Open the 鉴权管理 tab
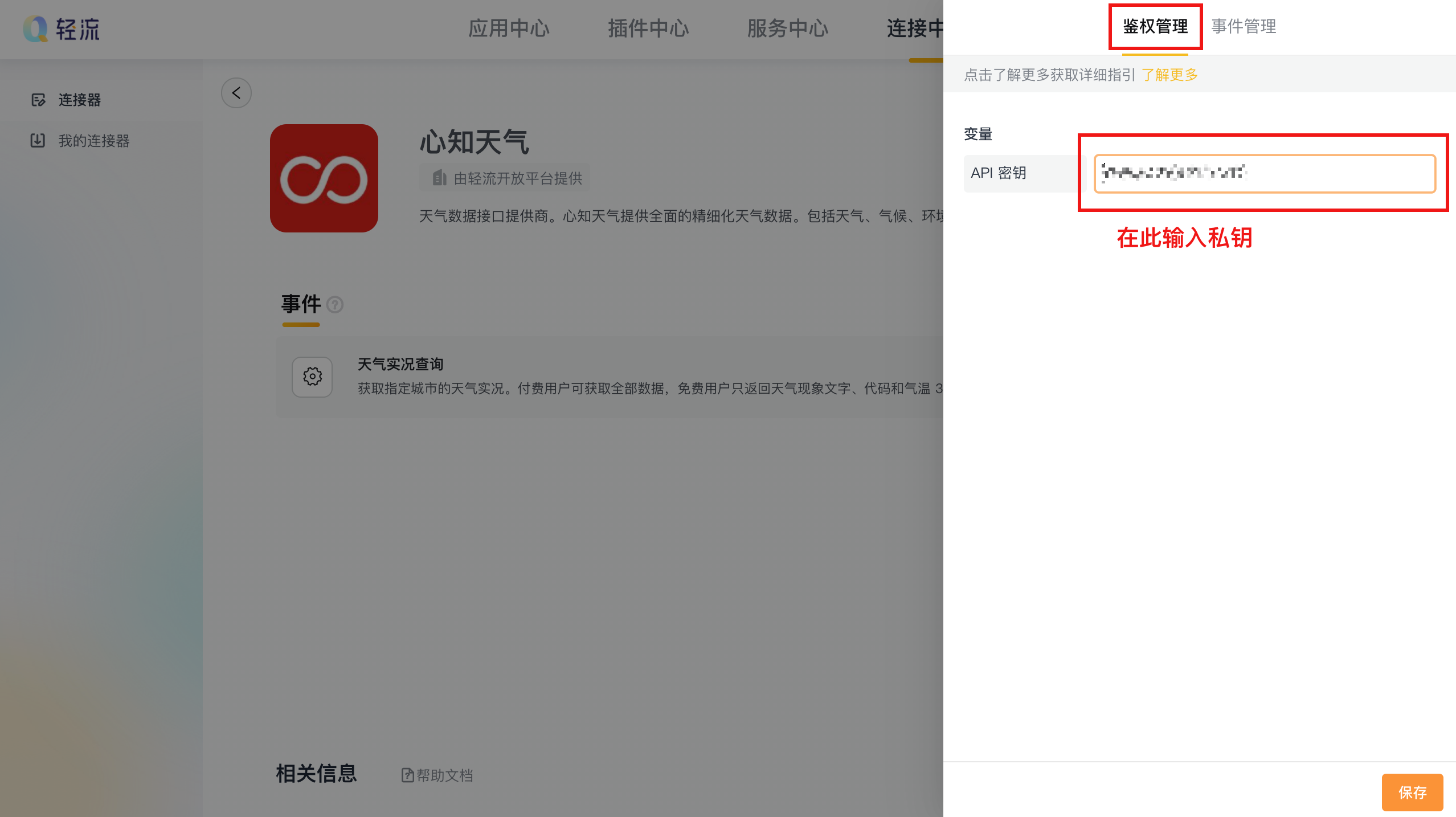1456x817 pixels. 1155,26
